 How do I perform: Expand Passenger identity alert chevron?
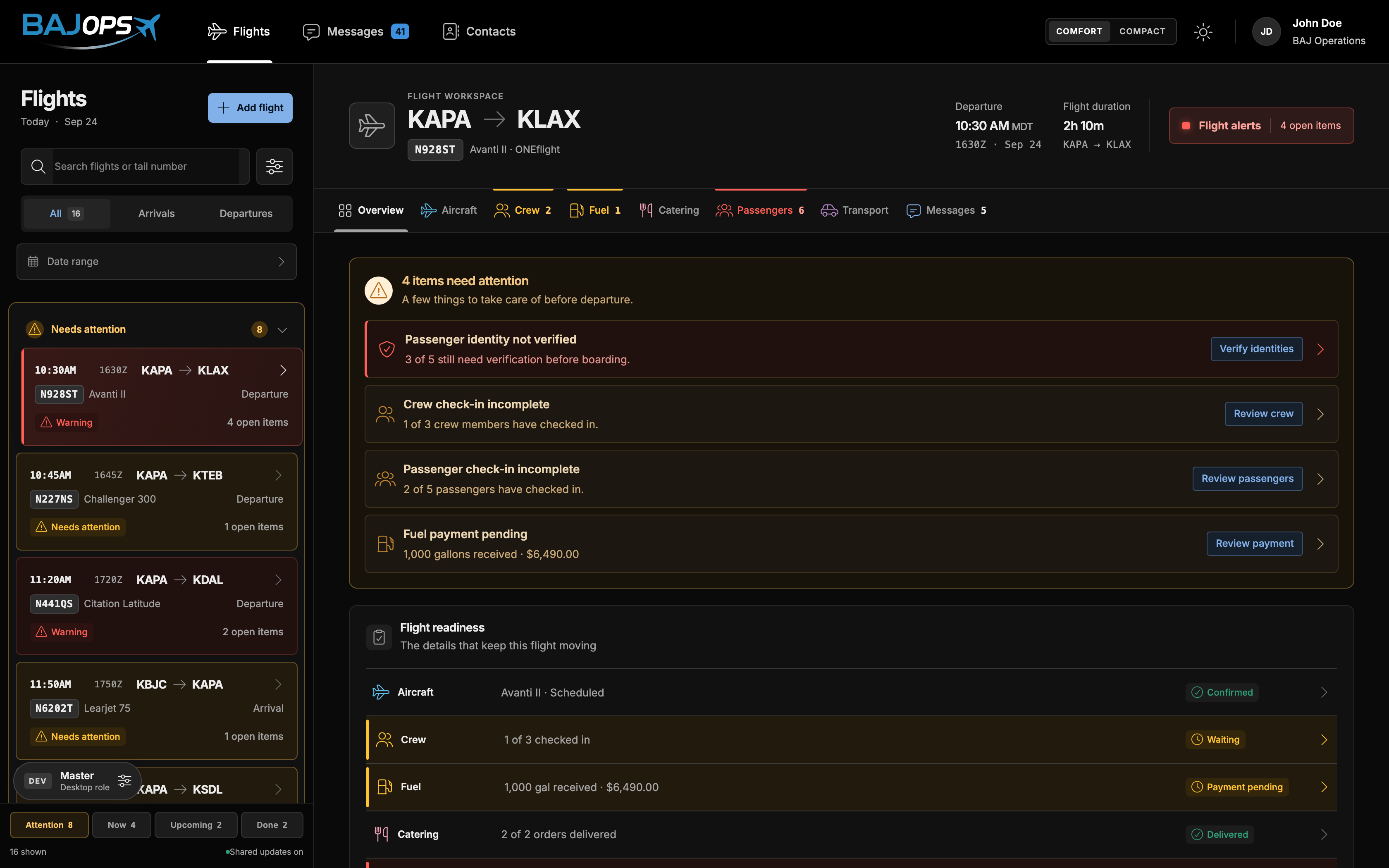(x=1320, y=349)
